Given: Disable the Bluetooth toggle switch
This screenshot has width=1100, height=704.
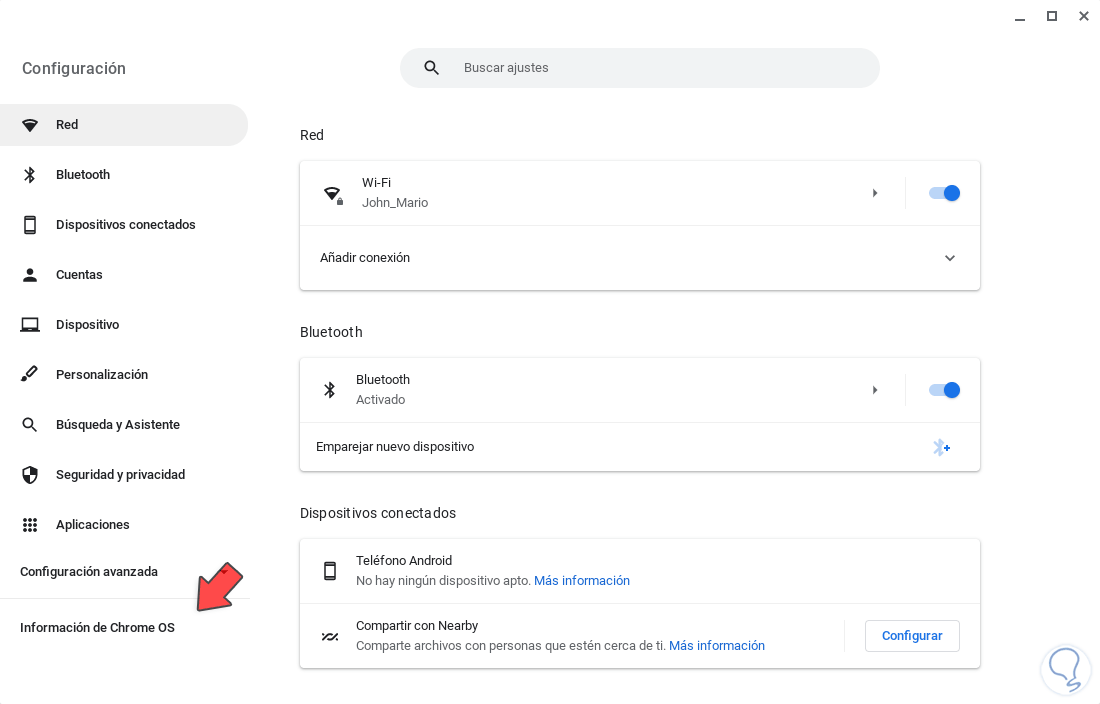Looking at the screenshot, I should click(944, 390).
